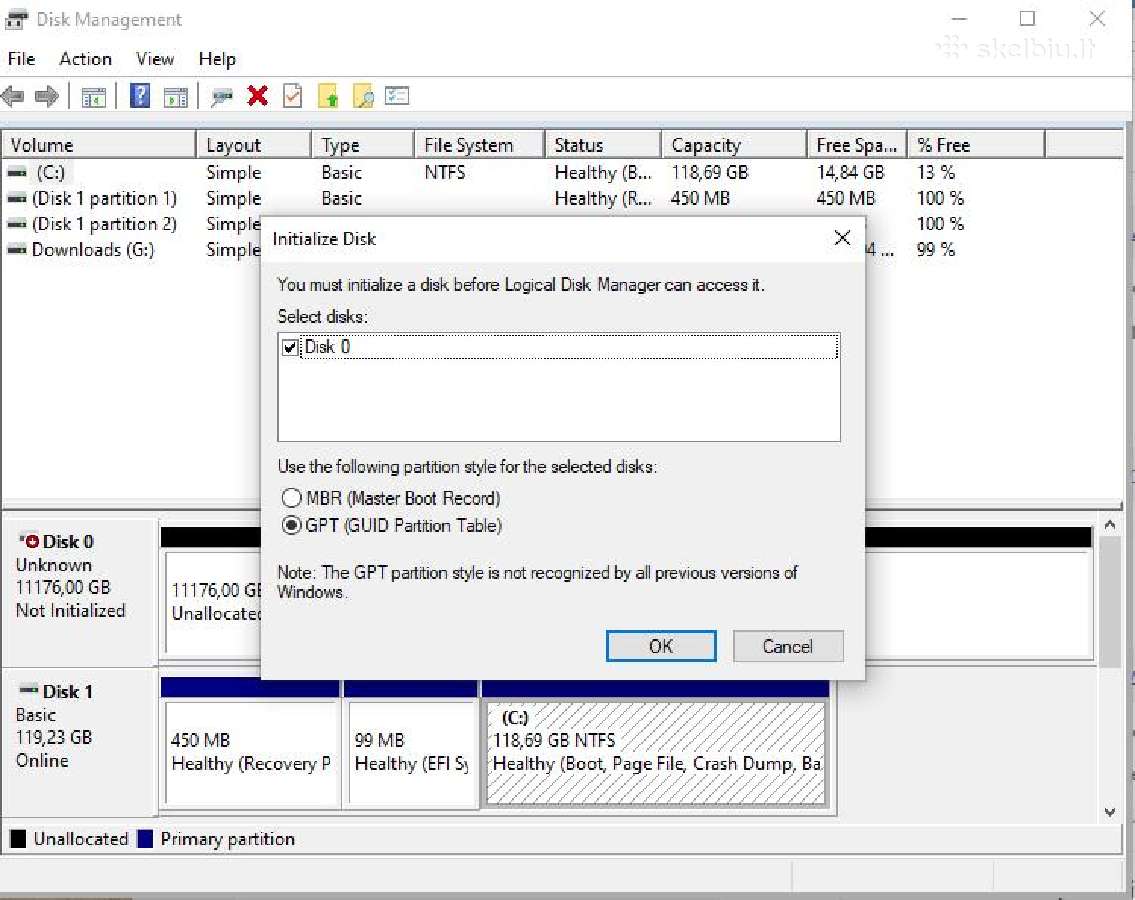Image resolution: width=1135 pixels, height=900 pixels.
Task: Click the Show/Hide Action Pane icon
Action: point(175,96)
